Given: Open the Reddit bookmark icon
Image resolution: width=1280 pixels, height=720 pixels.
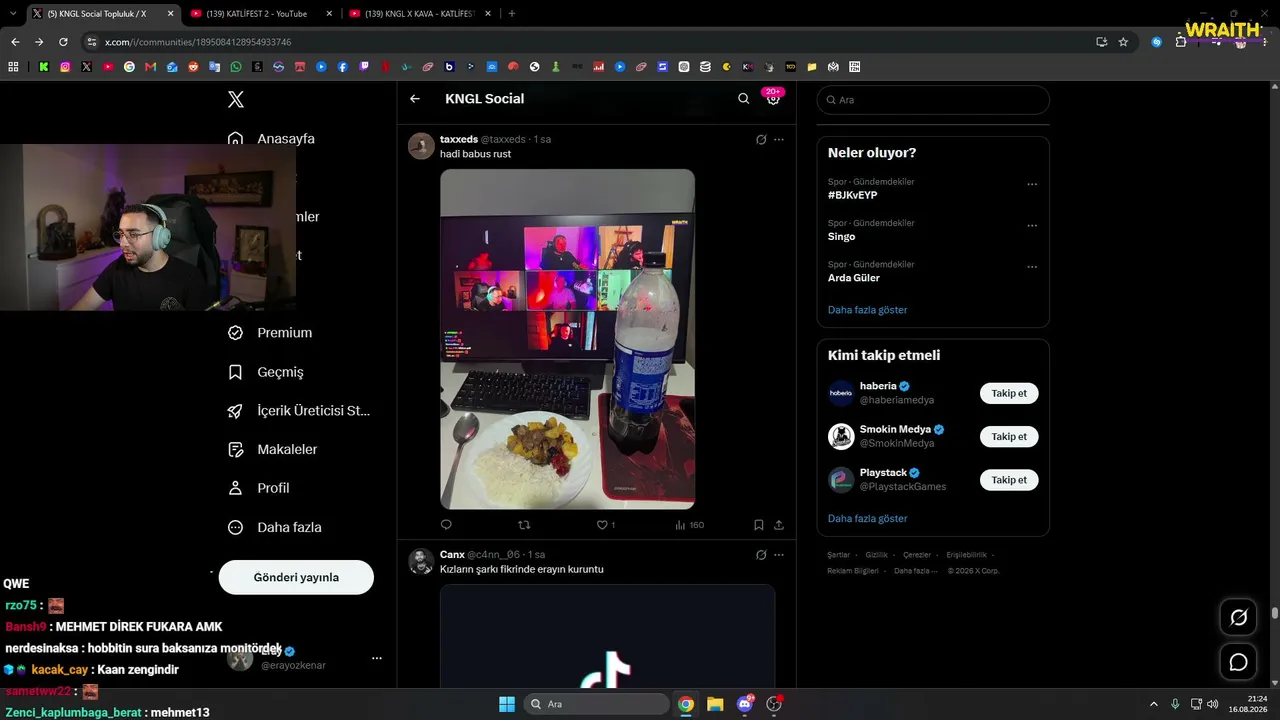Looking at the screenshot, I should pos(193,67).
